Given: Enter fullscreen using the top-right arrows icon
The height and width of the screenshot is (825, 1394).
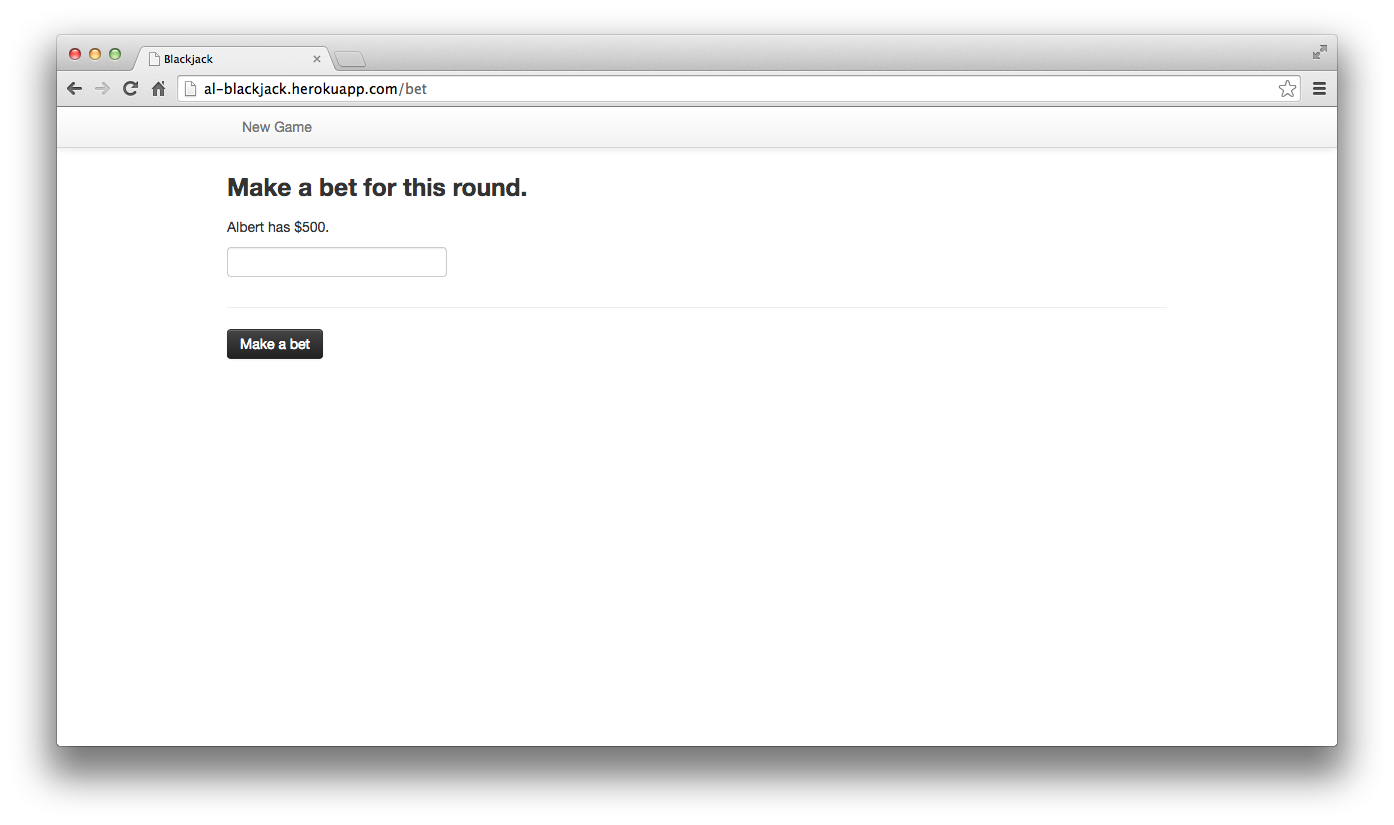Looking at the screenshot, I should pos(1320,52).
